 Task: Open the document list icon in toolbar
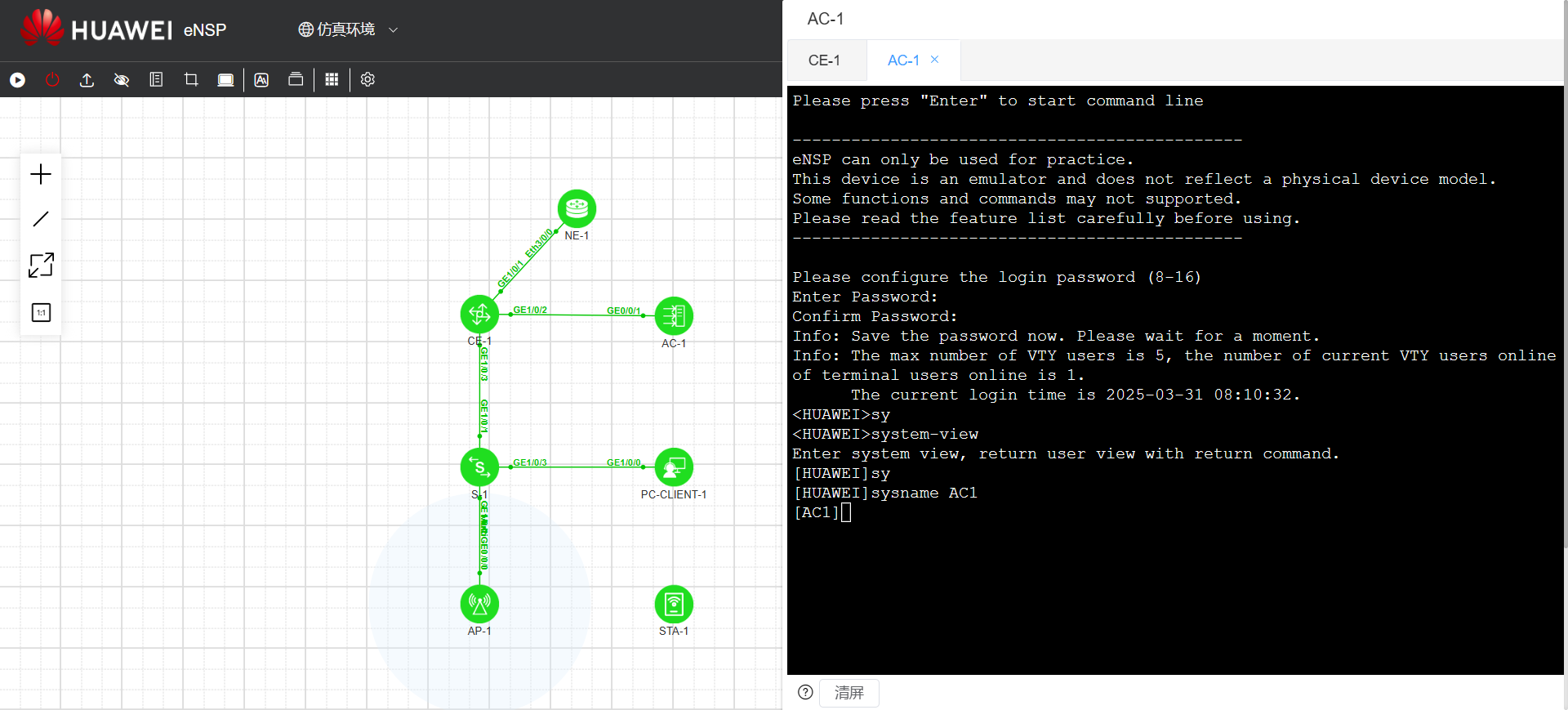(x=156, y=79)
